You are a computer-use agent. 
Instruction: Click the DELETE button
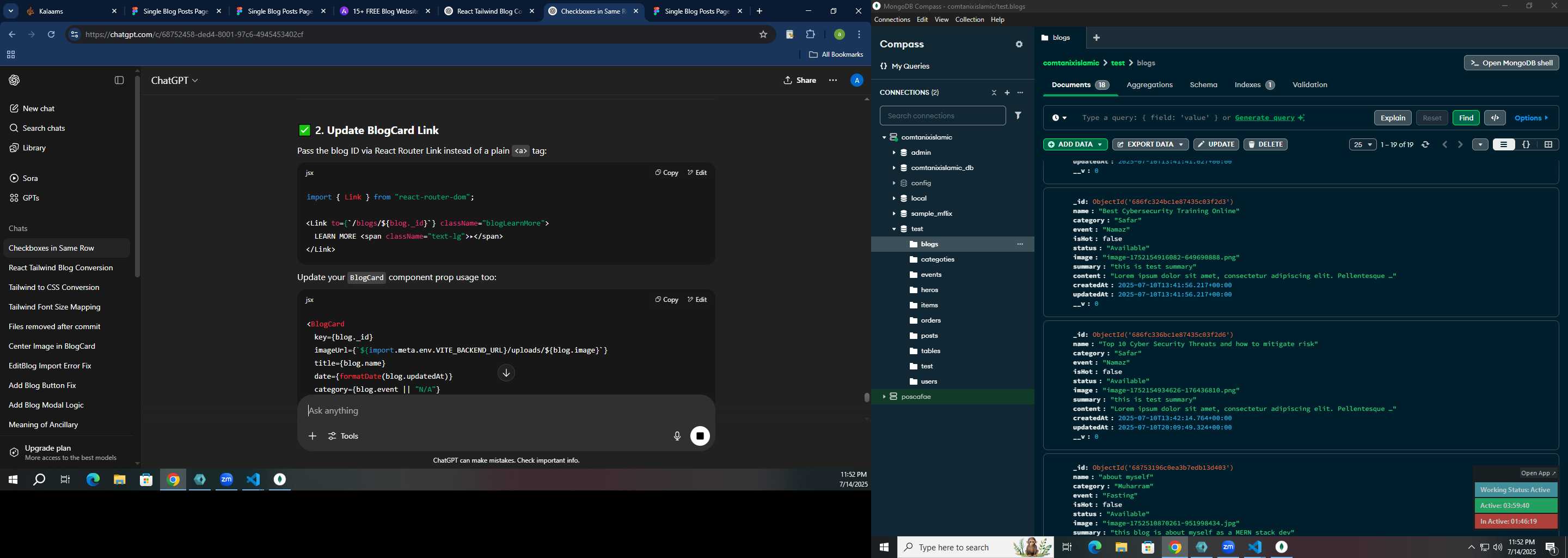click(1265, 144)
